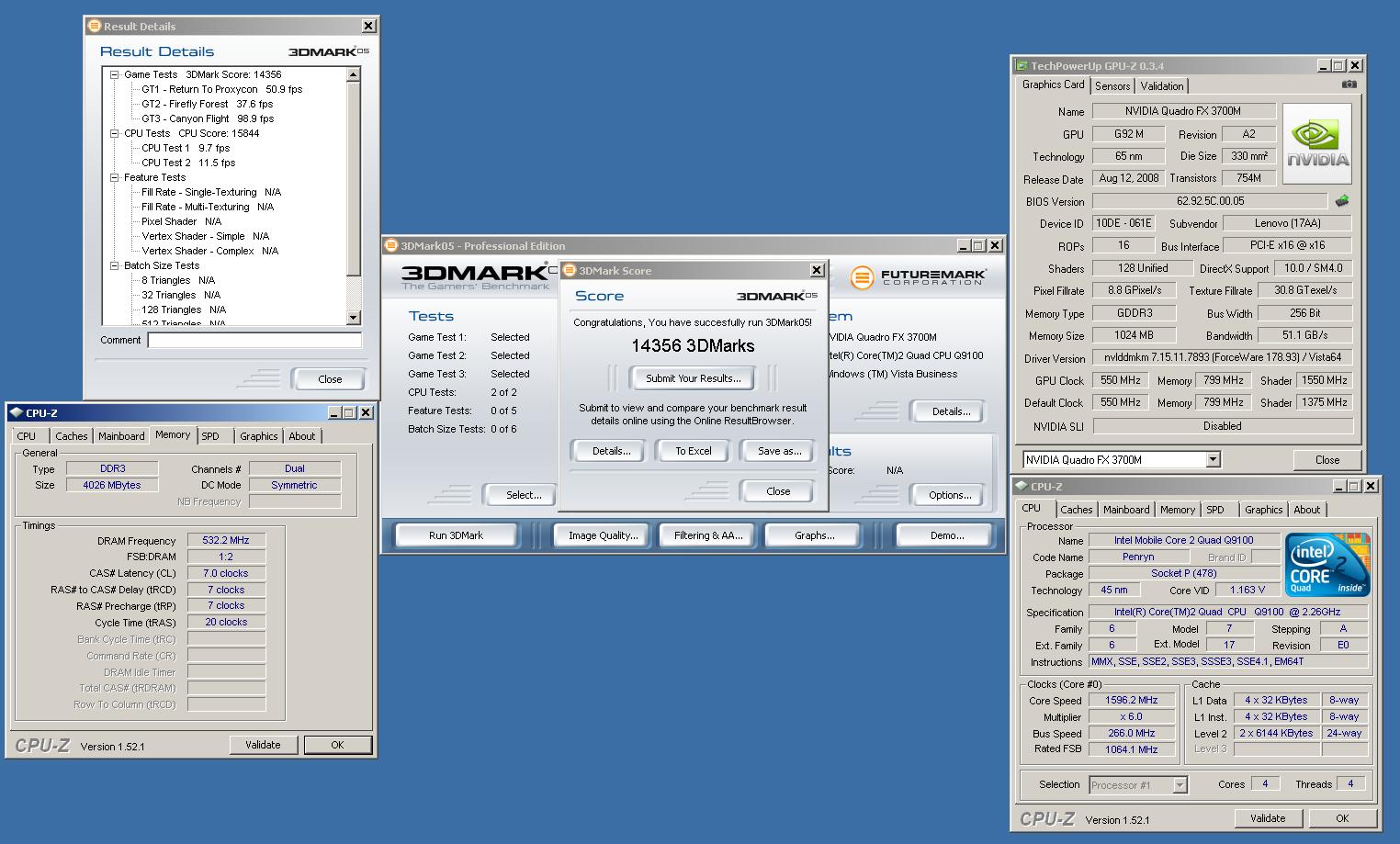The width and height of the screenshot is (1400, 844).
Task: Open Caches tab in CPU-Z Memory window
Action: tap(71, 436)
